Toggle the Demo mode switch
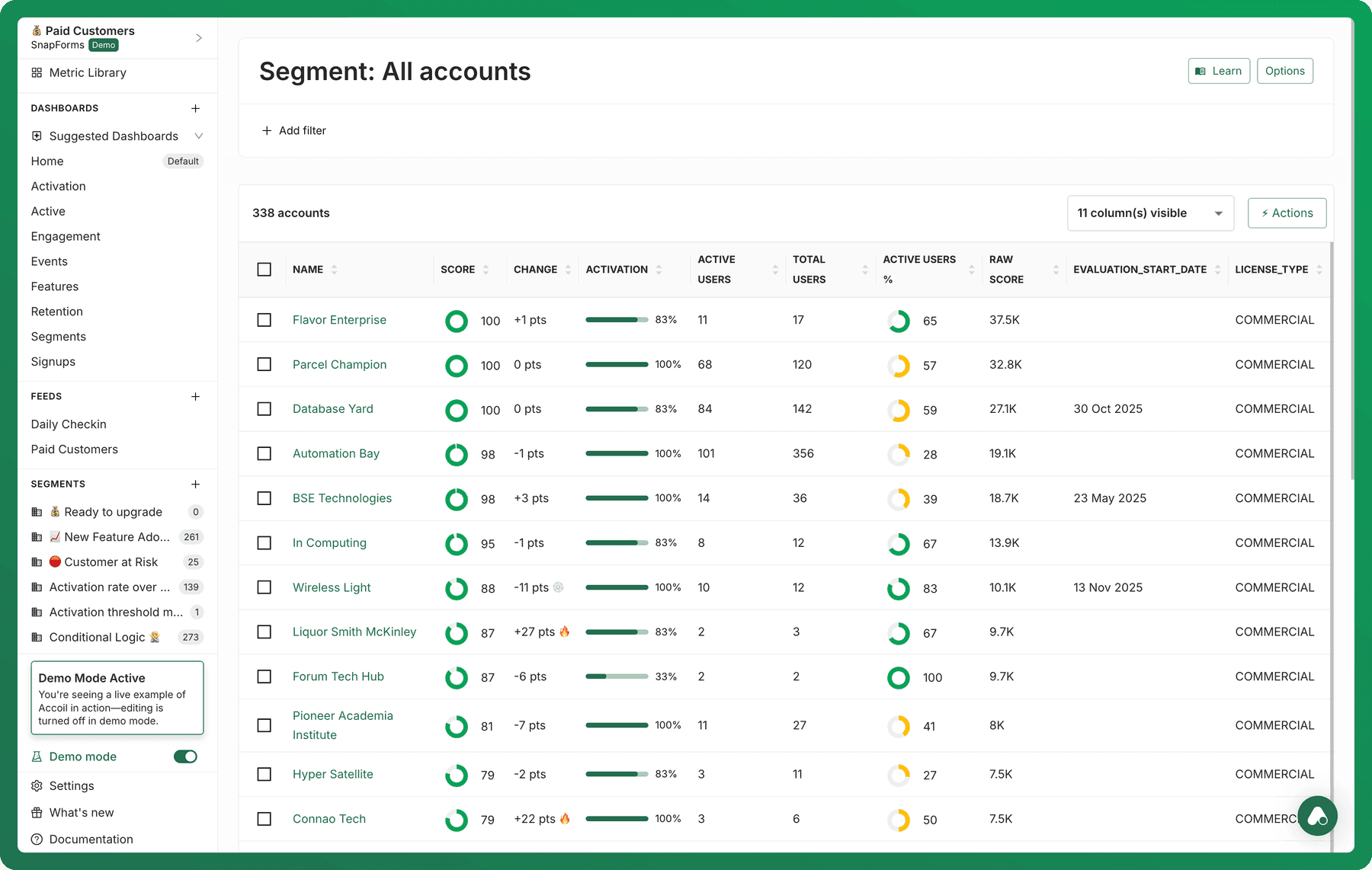Screen dimensions: 1372x870 [185, 756]
